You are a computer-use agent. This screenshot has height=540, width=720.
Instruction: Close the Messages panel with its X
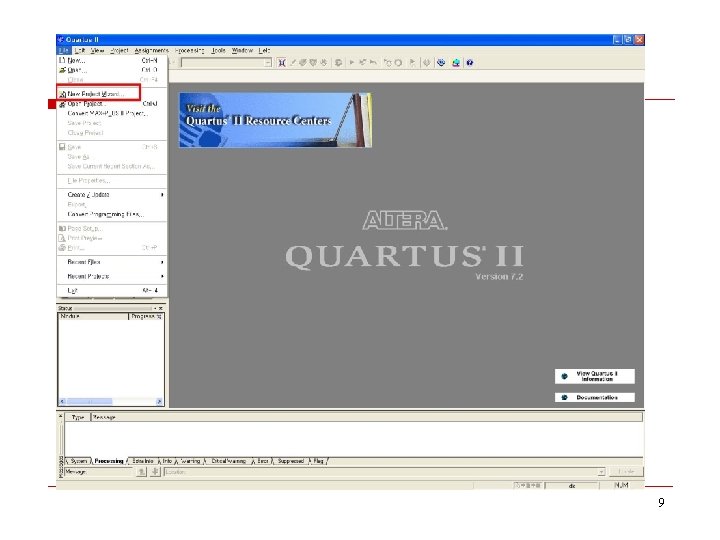[60, 416]
